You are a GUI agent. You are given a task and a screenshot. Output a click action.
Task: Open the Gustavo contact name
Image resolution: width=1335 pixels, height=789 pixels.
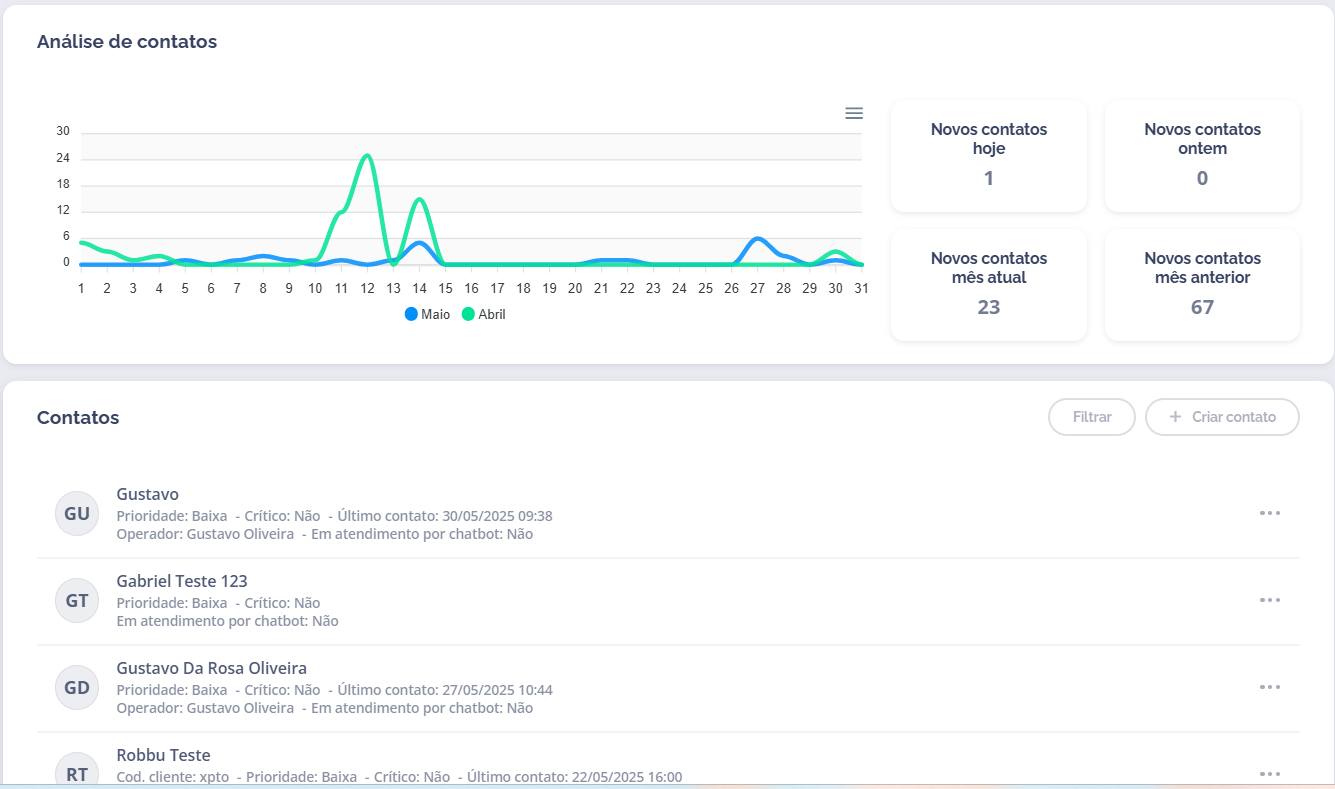point(148,494)
